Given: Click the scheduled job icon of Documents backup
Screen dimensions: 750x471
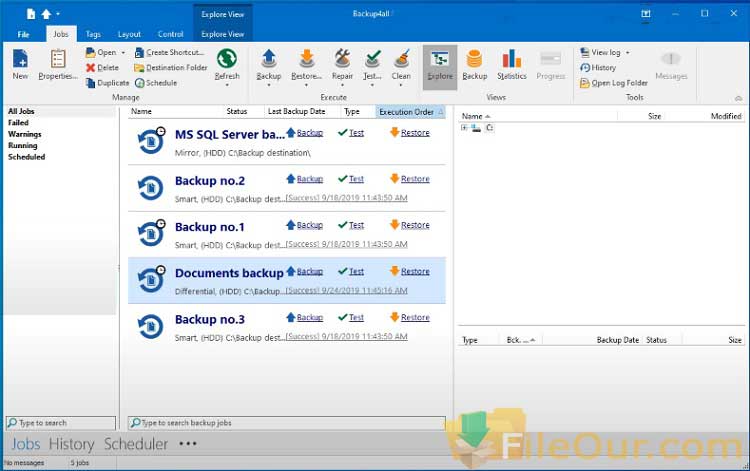Looking at the screenshot, I should [x=151, y=279].
